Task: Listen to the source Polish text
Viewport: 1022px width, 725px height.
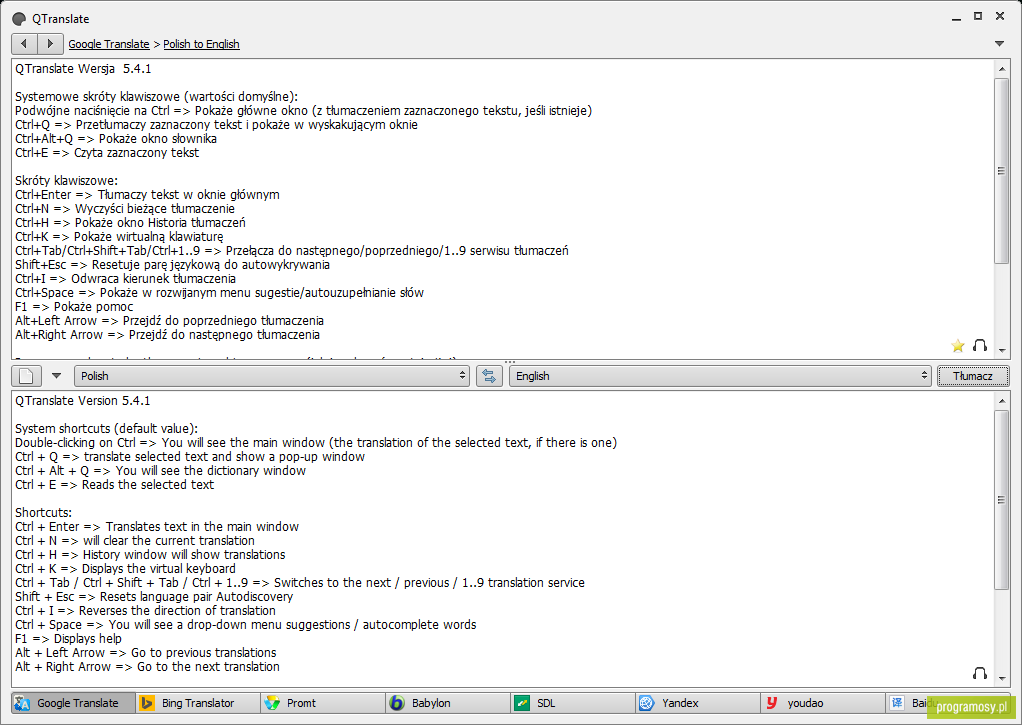Action: [980, 346]
